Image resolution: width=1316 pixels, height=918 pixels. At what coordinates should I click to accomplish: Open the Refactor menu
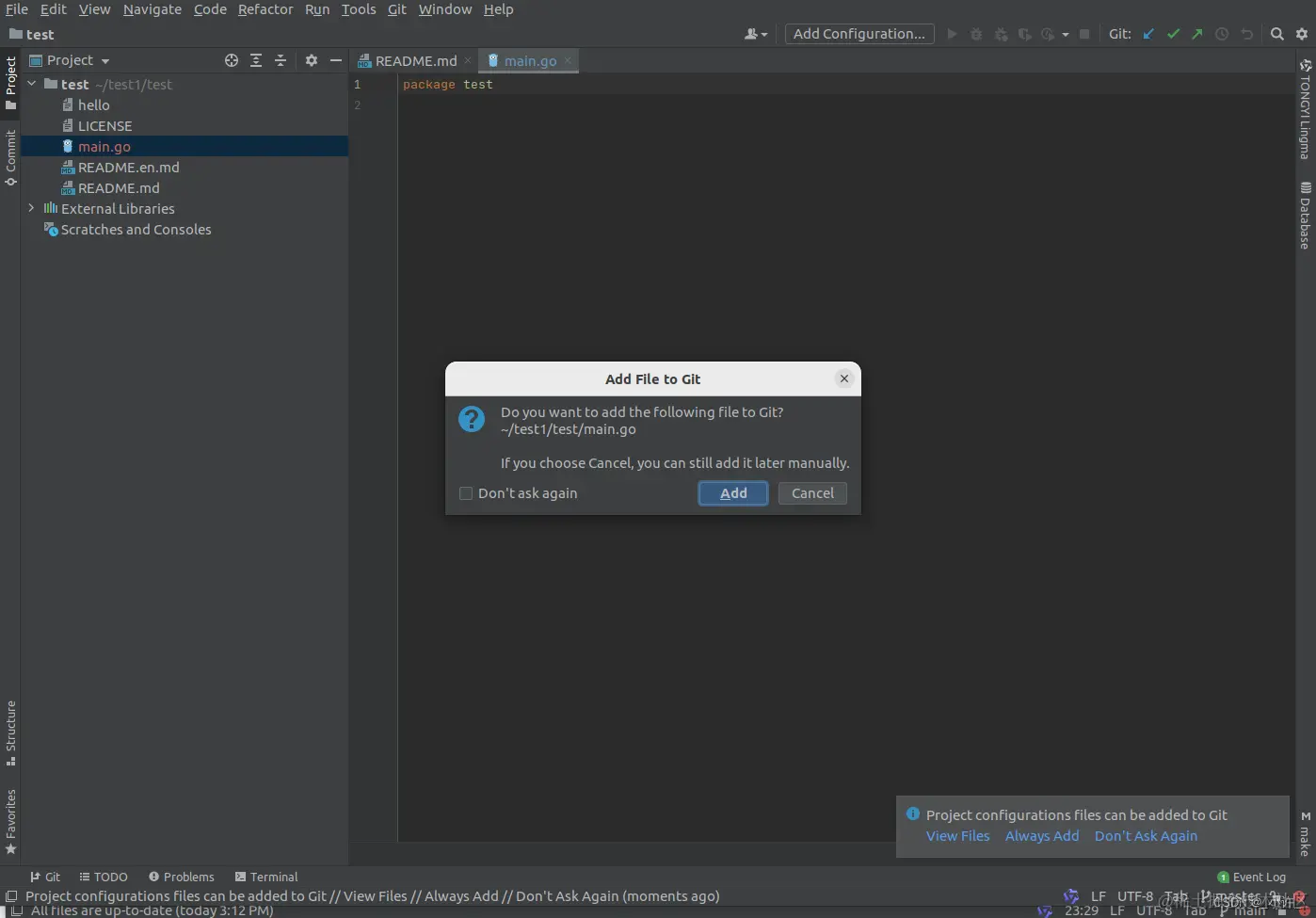point(265,9)
